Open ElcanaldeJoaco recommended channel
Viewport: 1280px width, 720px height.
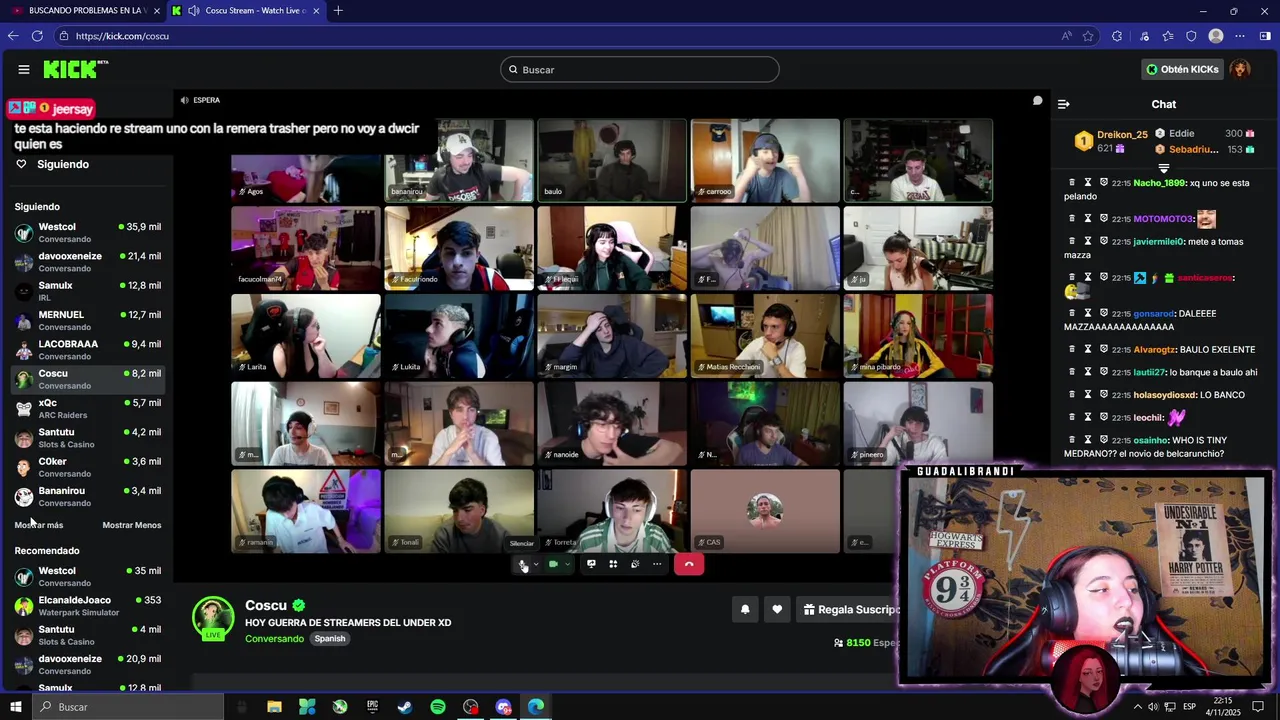tap(87, 606)
